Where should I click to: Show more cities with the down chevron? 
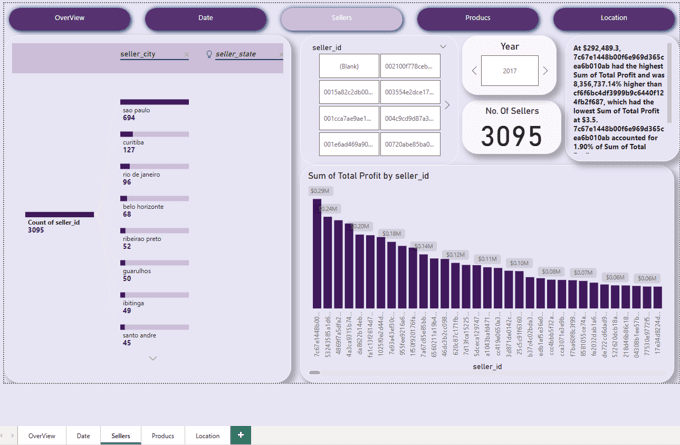(x=153, y=358)
